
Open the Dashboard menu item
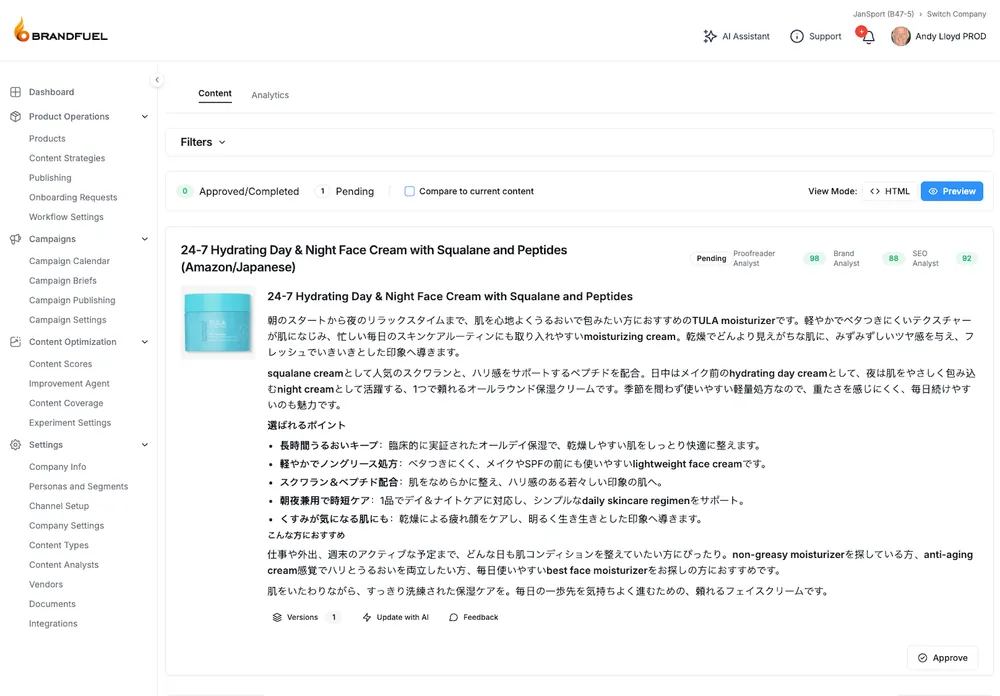51,92
